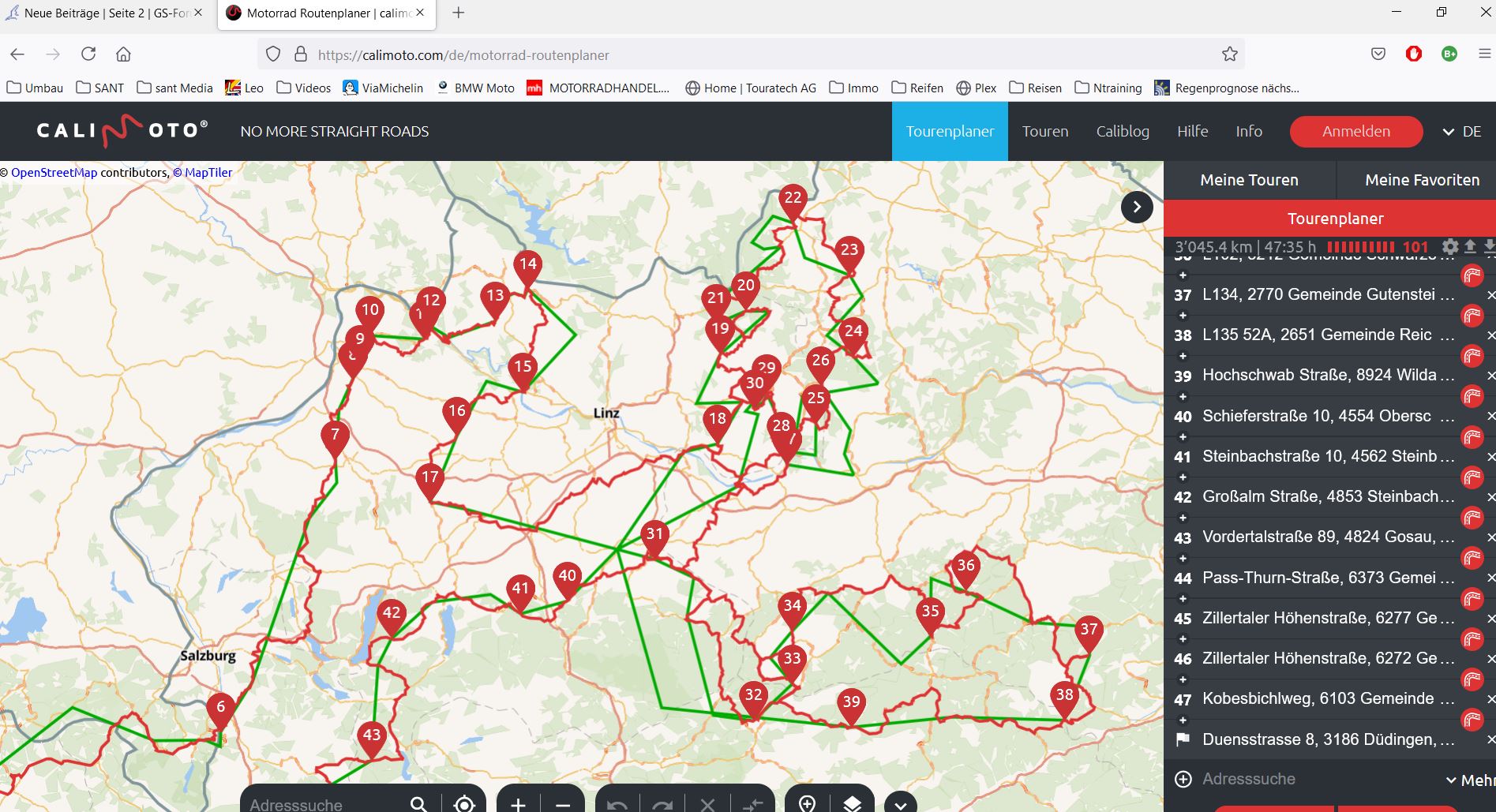Redo the route change
The image size is (1496, 812).
[x=662, y=804]
